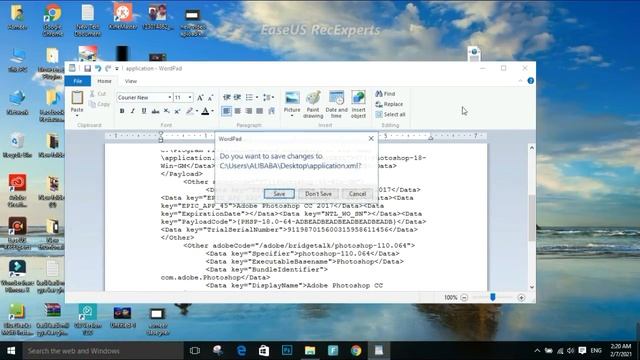Click the Paste icon in Clipboard group

click(77, 98)
